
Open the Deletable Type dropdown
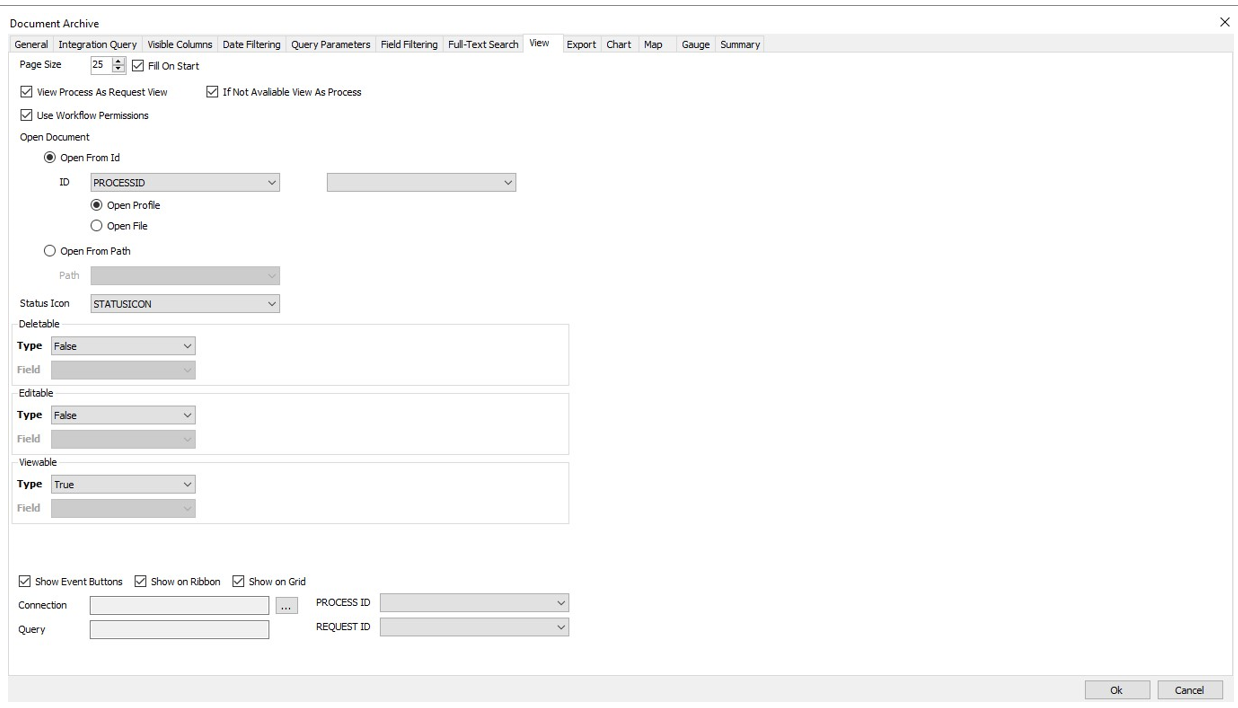[x=123, y=346]
